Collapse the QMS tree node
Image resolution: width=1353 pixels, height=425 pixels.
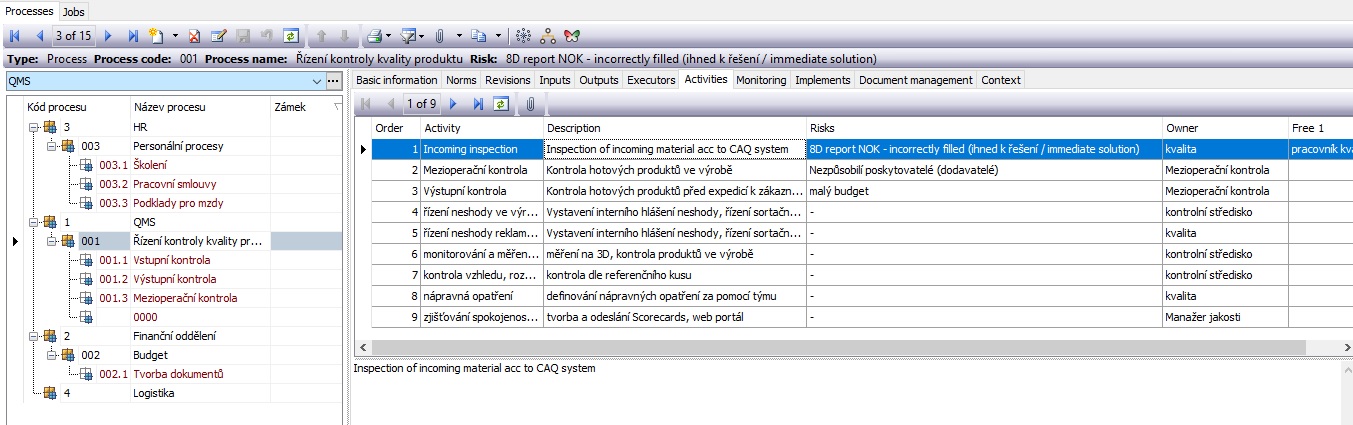[34, 222]
